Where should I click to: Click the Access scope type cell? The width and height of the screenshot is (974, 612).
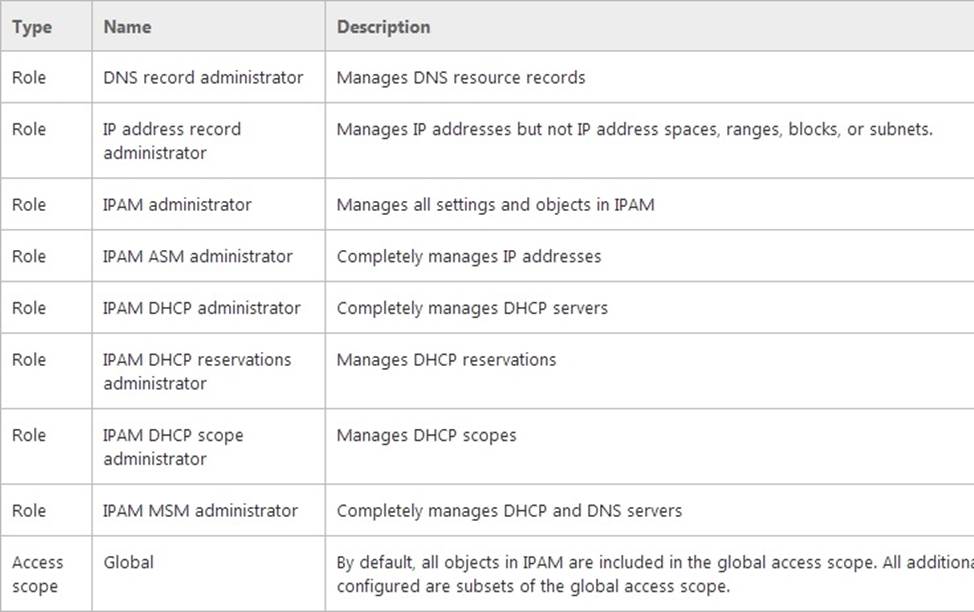tap(37, 574)
